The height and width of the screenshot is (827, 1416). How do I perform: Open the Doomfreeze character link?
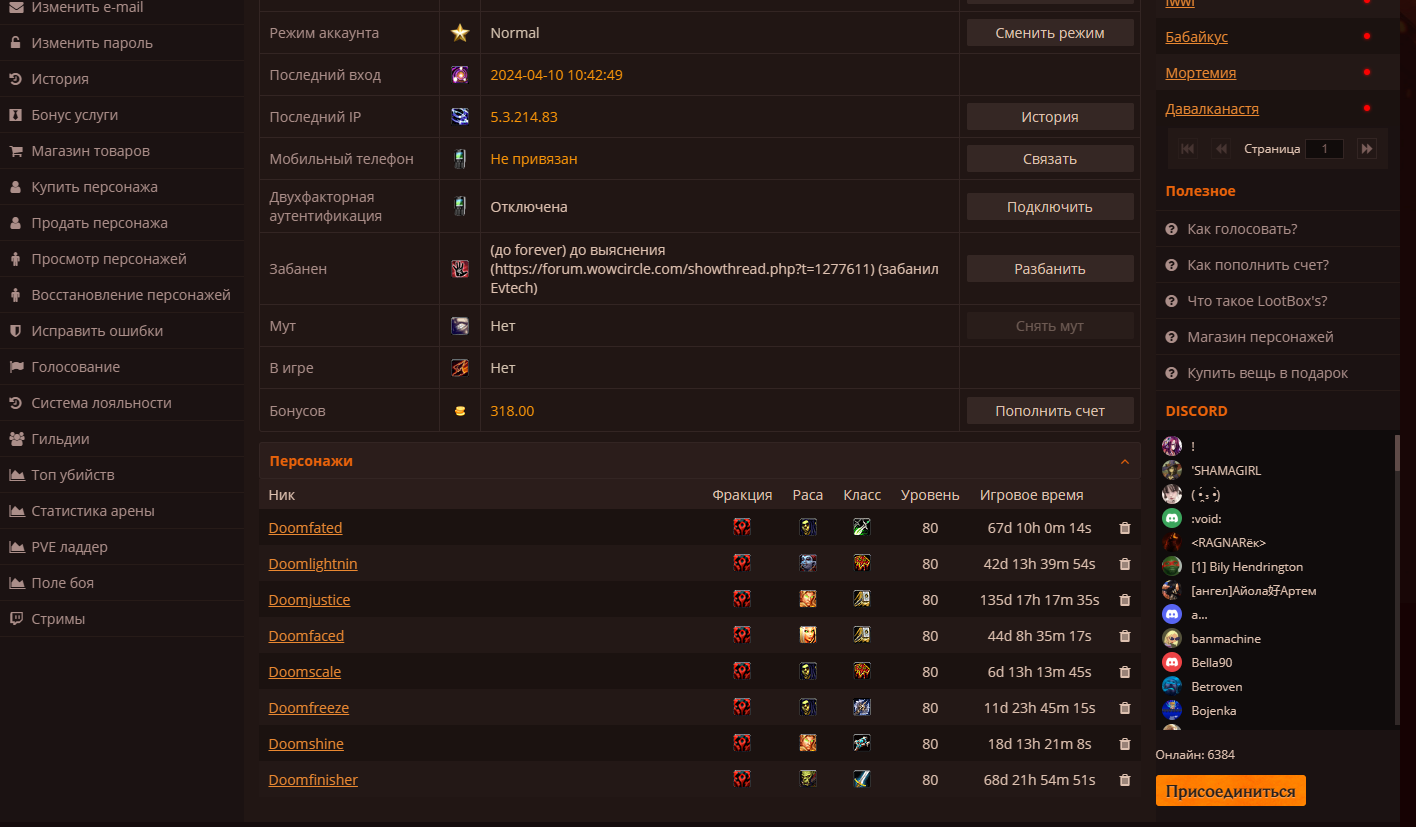pos(309,708)
